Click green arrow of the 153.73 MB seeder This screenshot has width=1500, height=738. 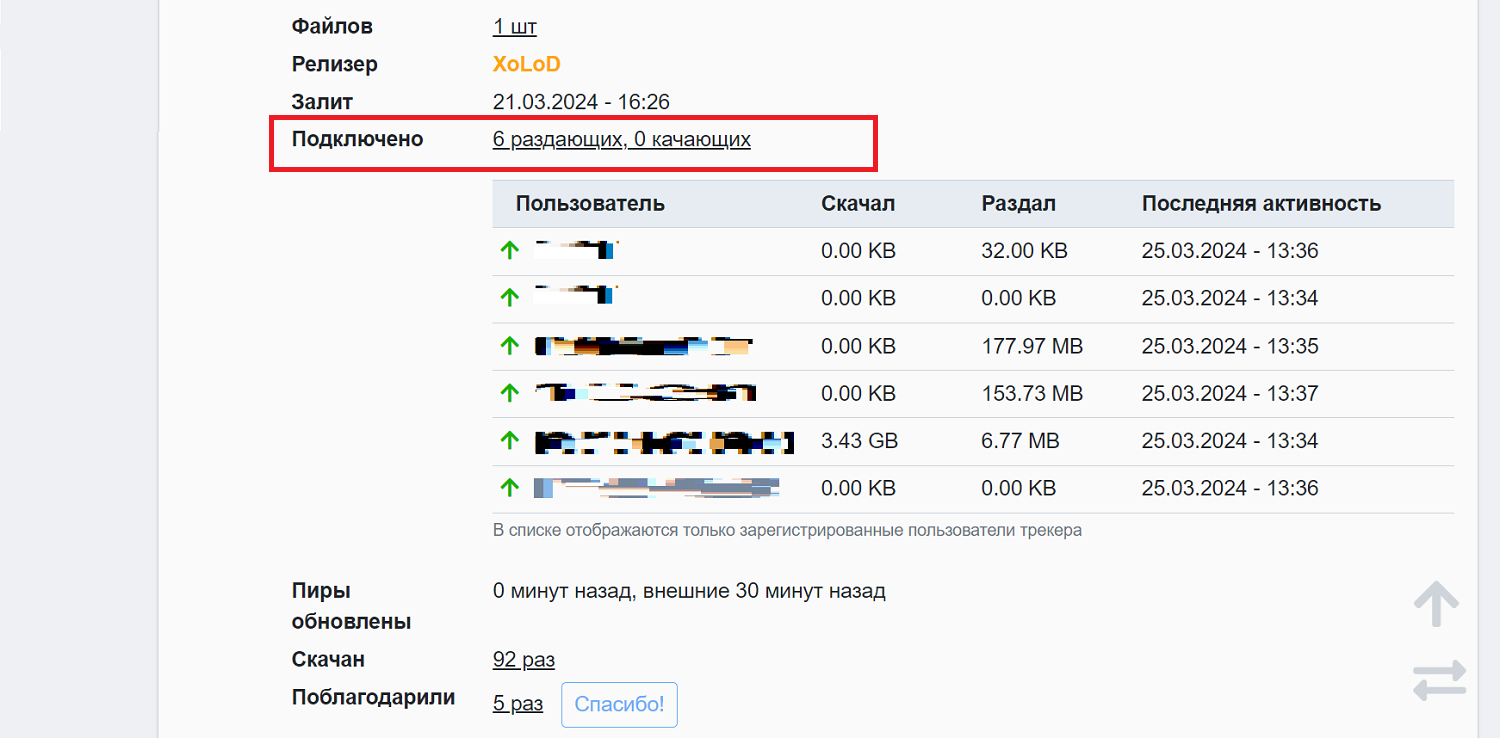(510, 393)
